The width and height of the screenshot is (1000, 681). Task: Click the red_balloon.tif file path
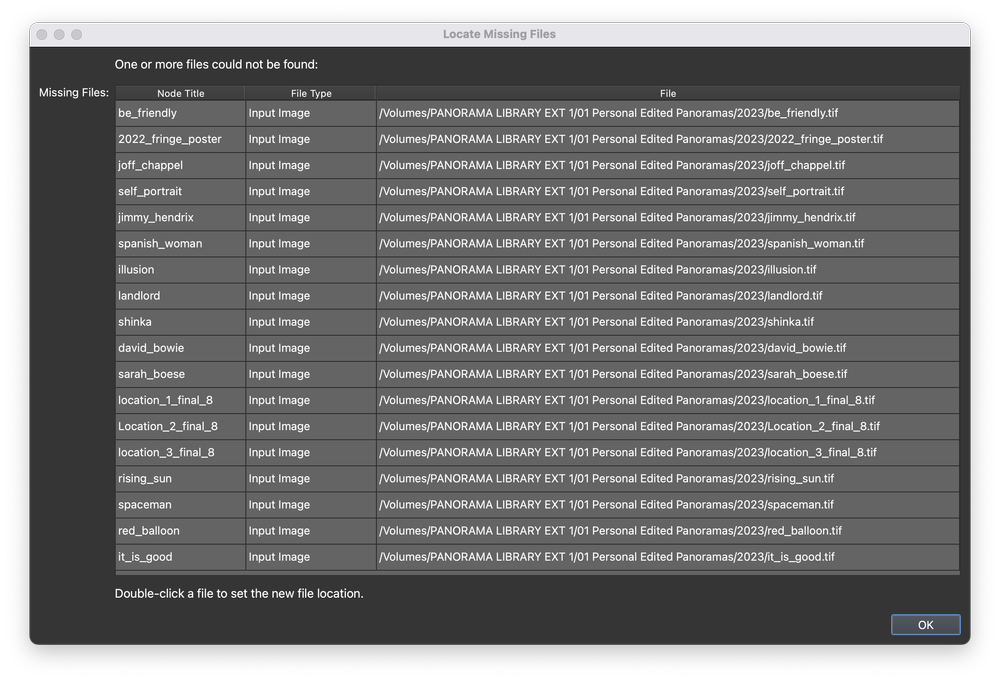[668, 531]
